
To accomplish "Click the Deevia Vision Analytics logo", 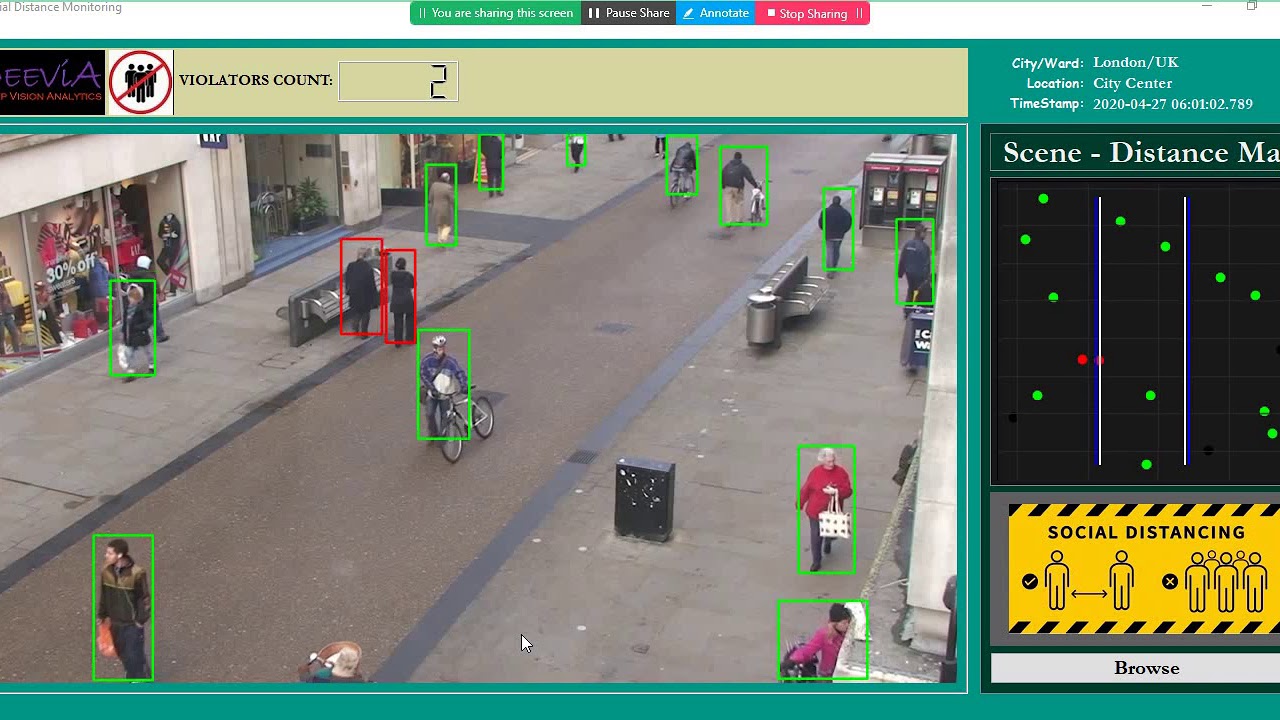I will click(x=51, y=82).
